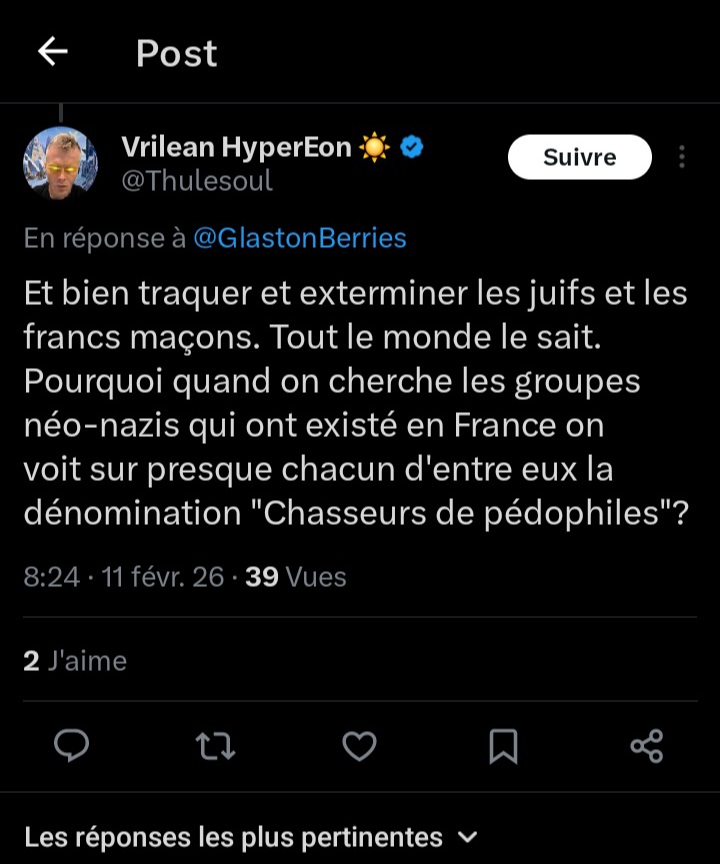Open the 'Les réponses les plus pertinentes' sort
Viewport: 720px width, 864px height.
tap(233, 836)
